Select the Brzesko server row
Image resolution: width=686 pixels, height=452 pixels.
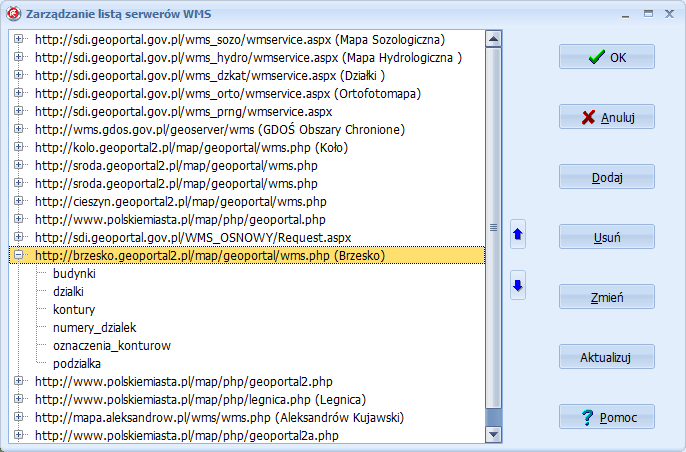point(247,255)
